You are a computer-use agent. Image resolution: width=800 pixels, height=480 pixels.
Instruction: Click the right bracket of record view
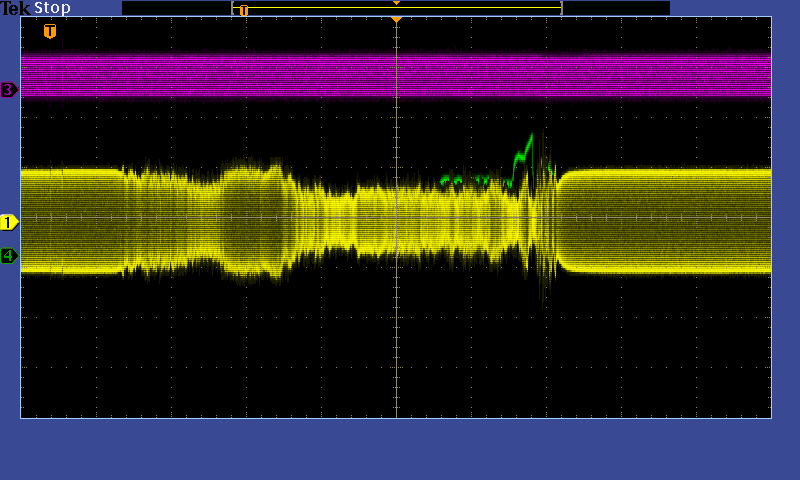(561, 8)
